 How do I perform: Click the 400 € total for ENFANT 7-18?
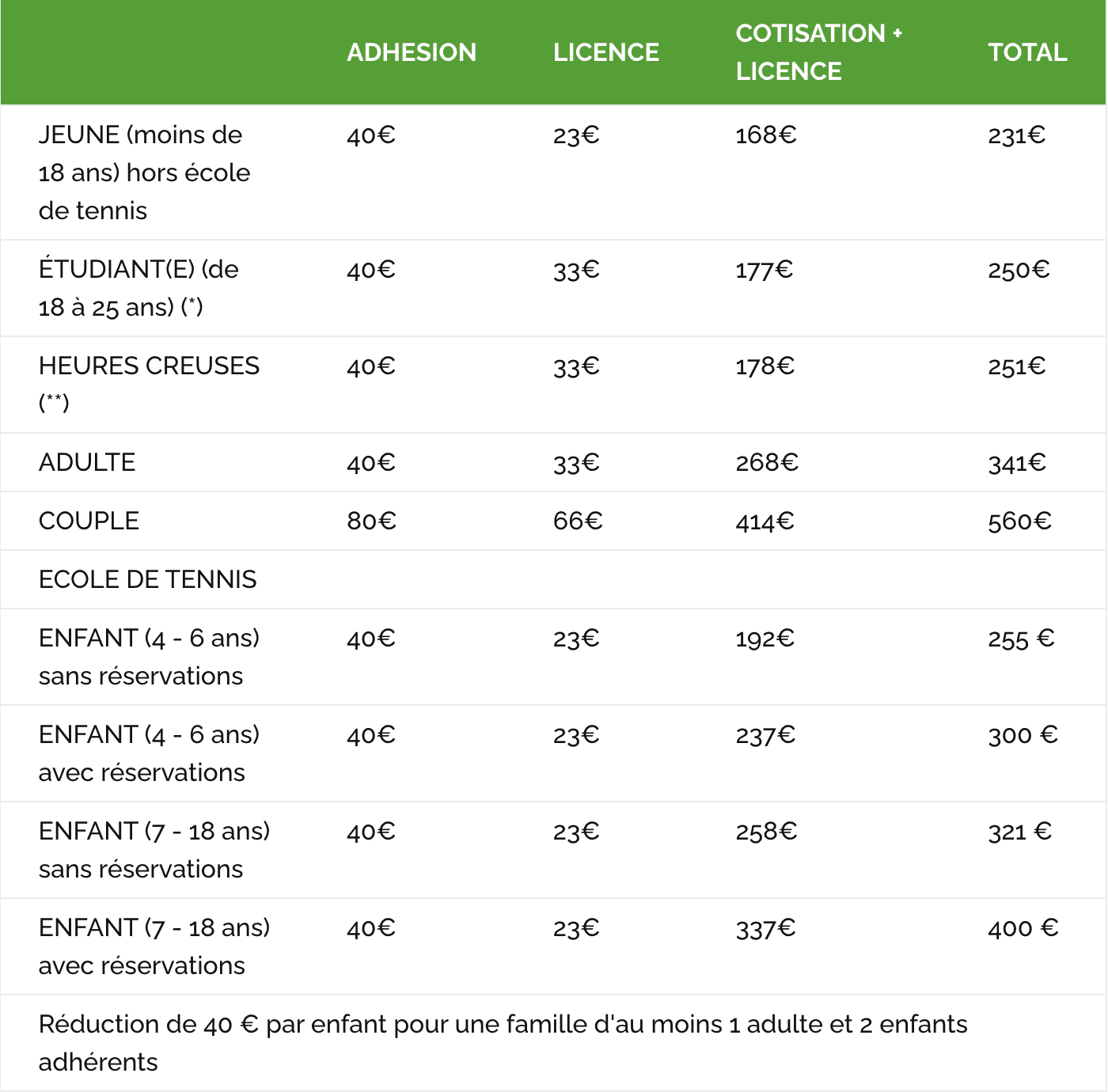(x=1023, y=927)
